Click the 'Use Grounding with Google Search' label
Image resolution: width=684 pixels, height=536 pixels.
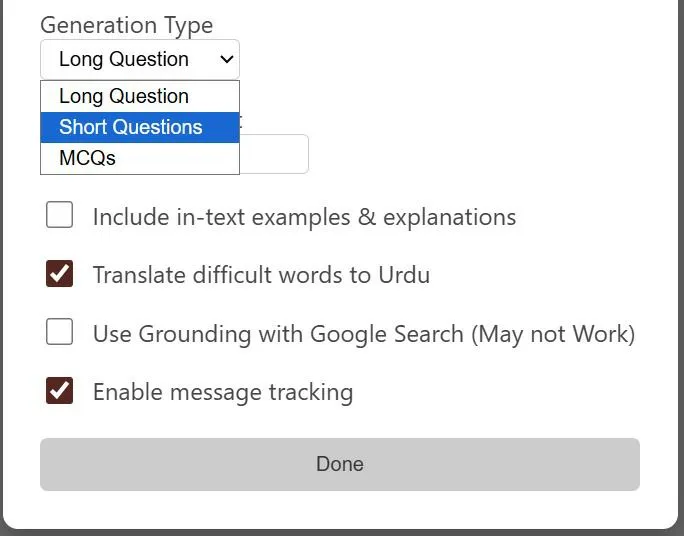pos(280,334)
